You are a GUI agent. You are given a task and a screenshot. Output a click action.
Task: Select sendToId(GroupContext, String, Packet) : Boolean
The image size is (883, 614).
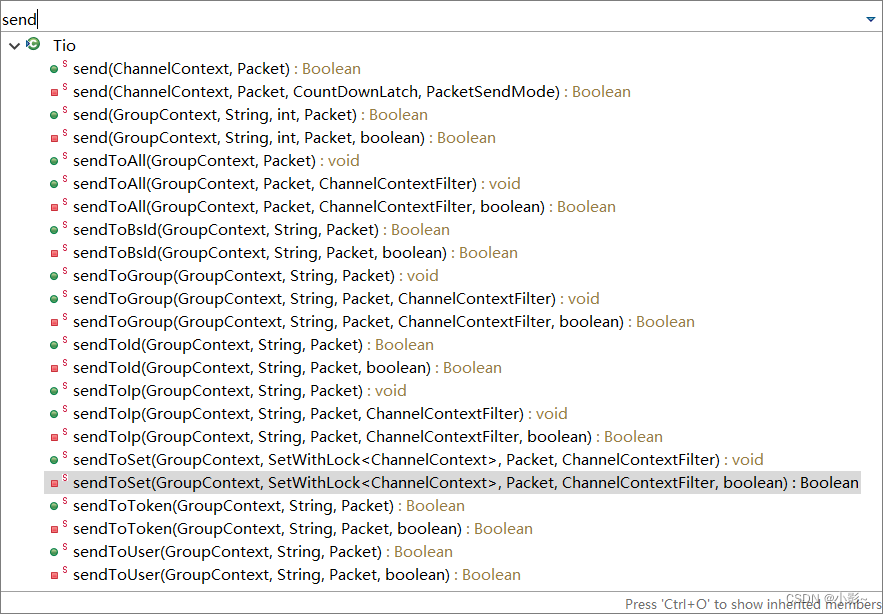pos(253,345)
